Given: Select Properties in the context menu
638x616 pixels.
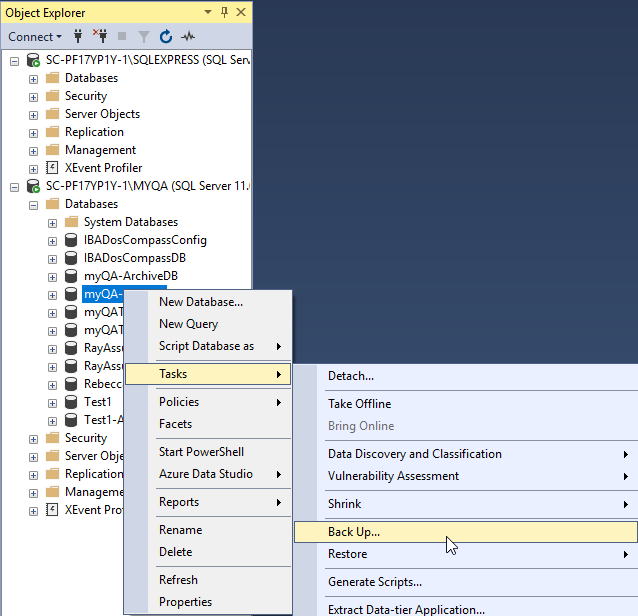Looking at the screenshot, I should click(185, 602).
